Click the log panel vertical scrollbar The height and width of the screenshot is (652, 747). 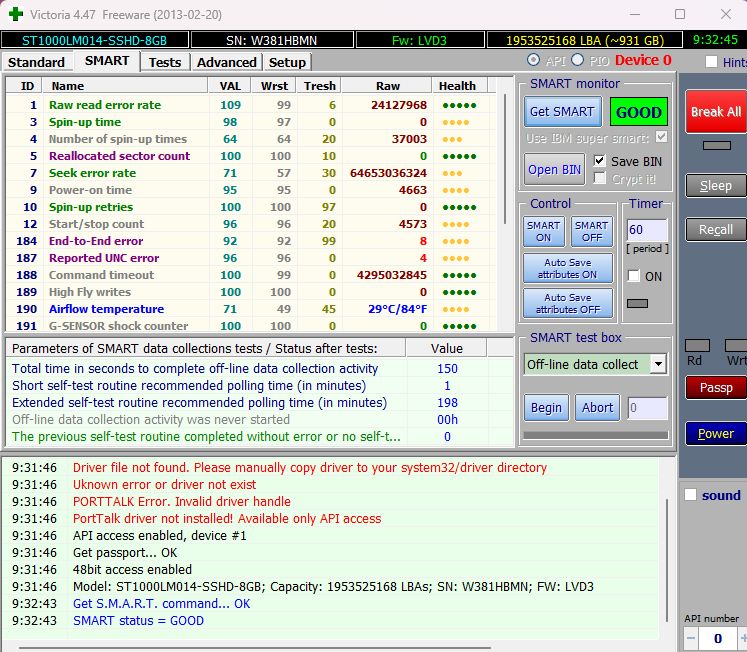667,560
